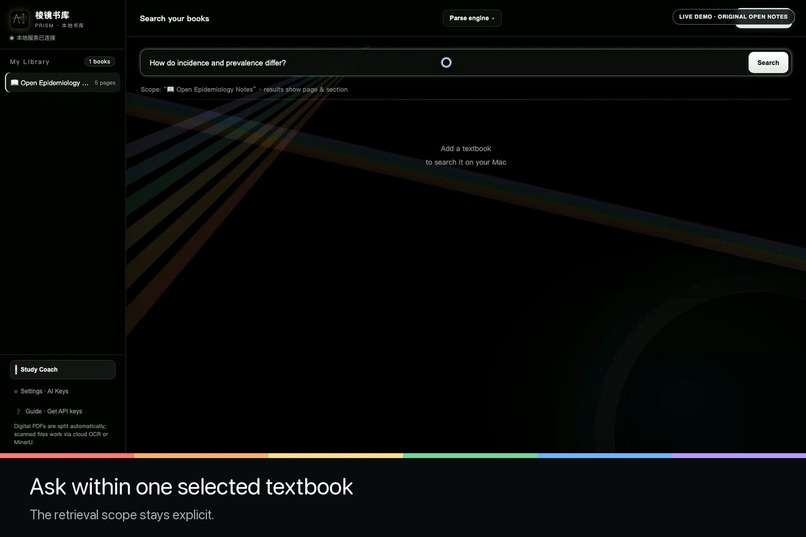
Task: Open the Parse engine dropdown
Action: (x=472, y=18)
